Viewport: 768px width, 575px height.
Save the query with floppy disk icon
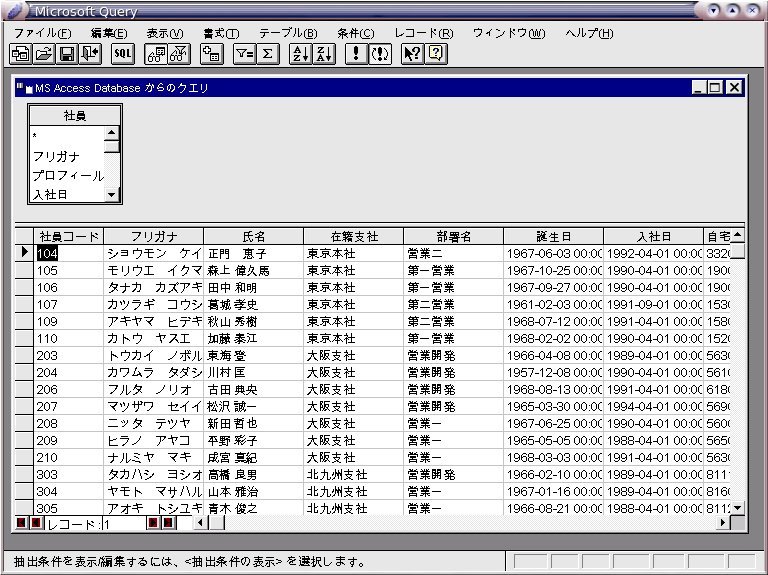pyautogui.click(x=67, y=54)
